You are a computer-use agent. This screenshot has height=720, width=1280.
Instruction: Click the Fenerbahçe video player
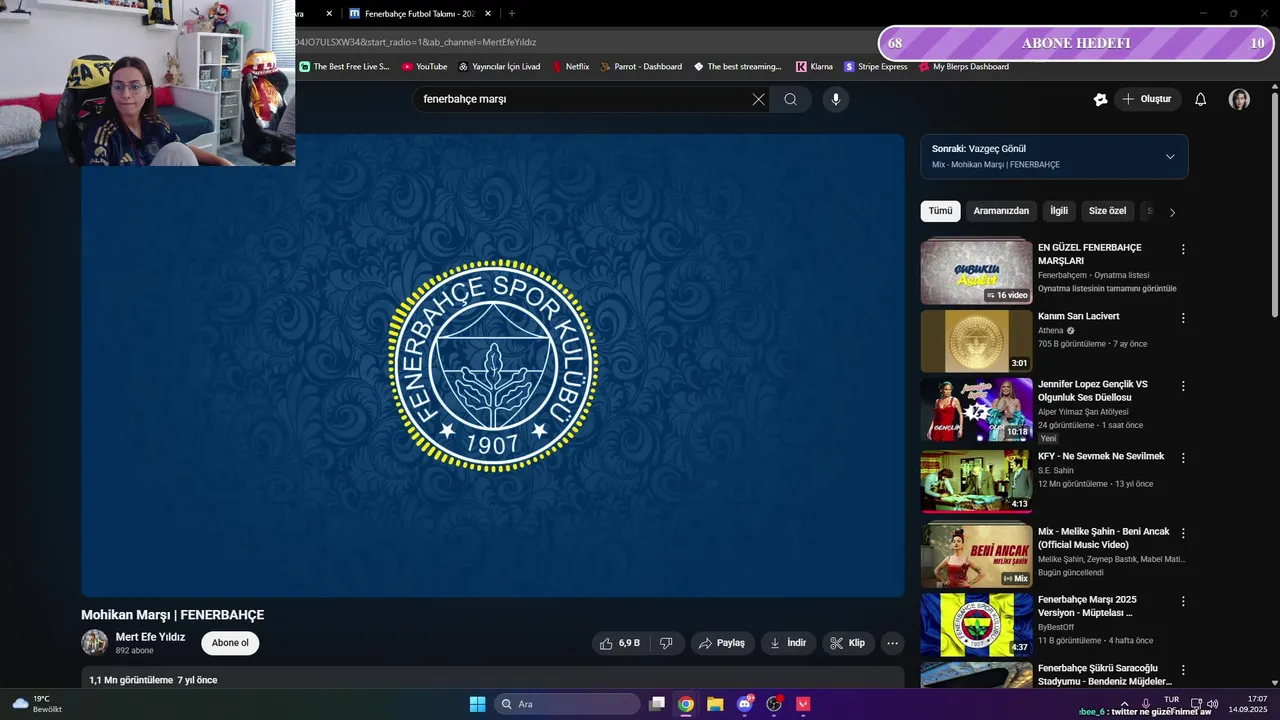click(x=493, y=366)
